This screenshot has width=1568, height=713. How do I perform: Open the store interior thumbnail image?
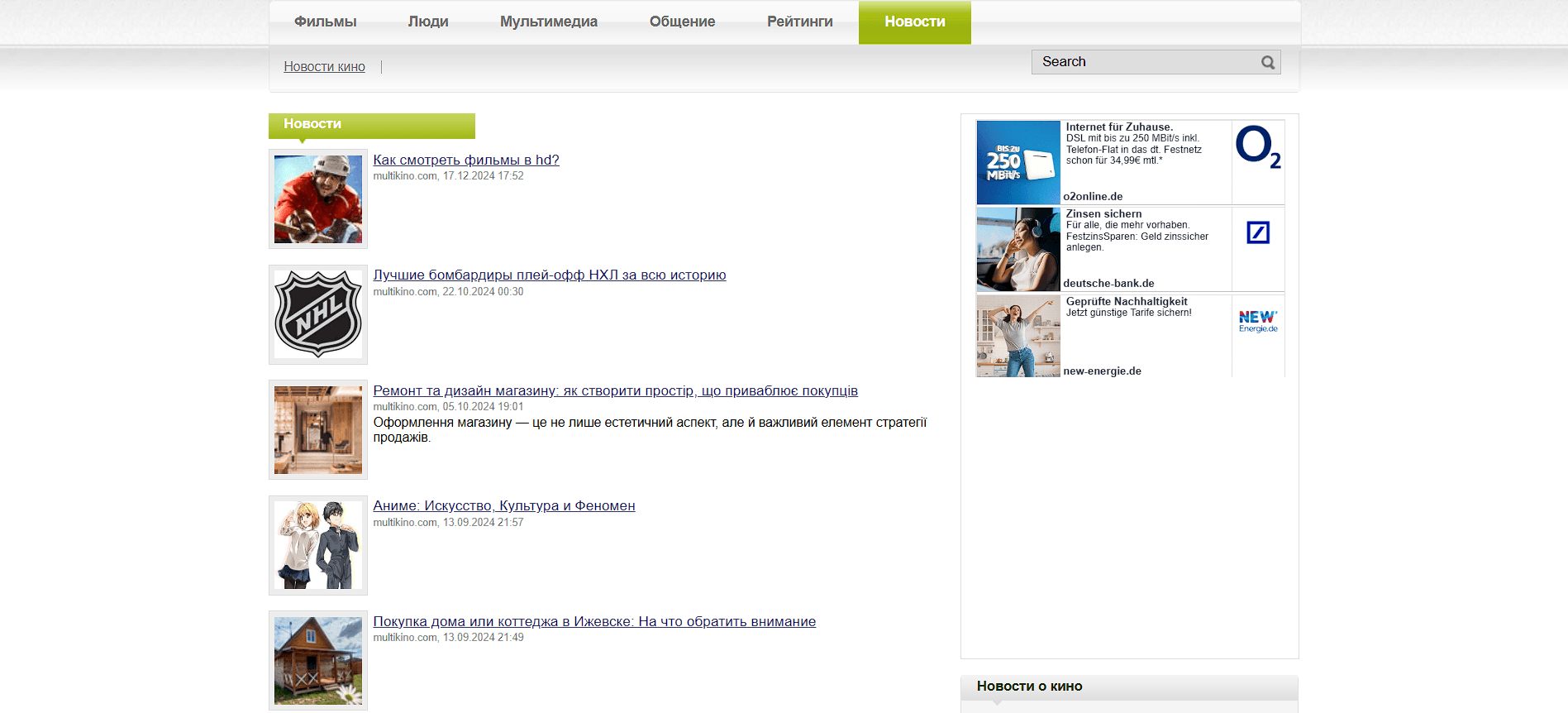[x=318, y=430]
